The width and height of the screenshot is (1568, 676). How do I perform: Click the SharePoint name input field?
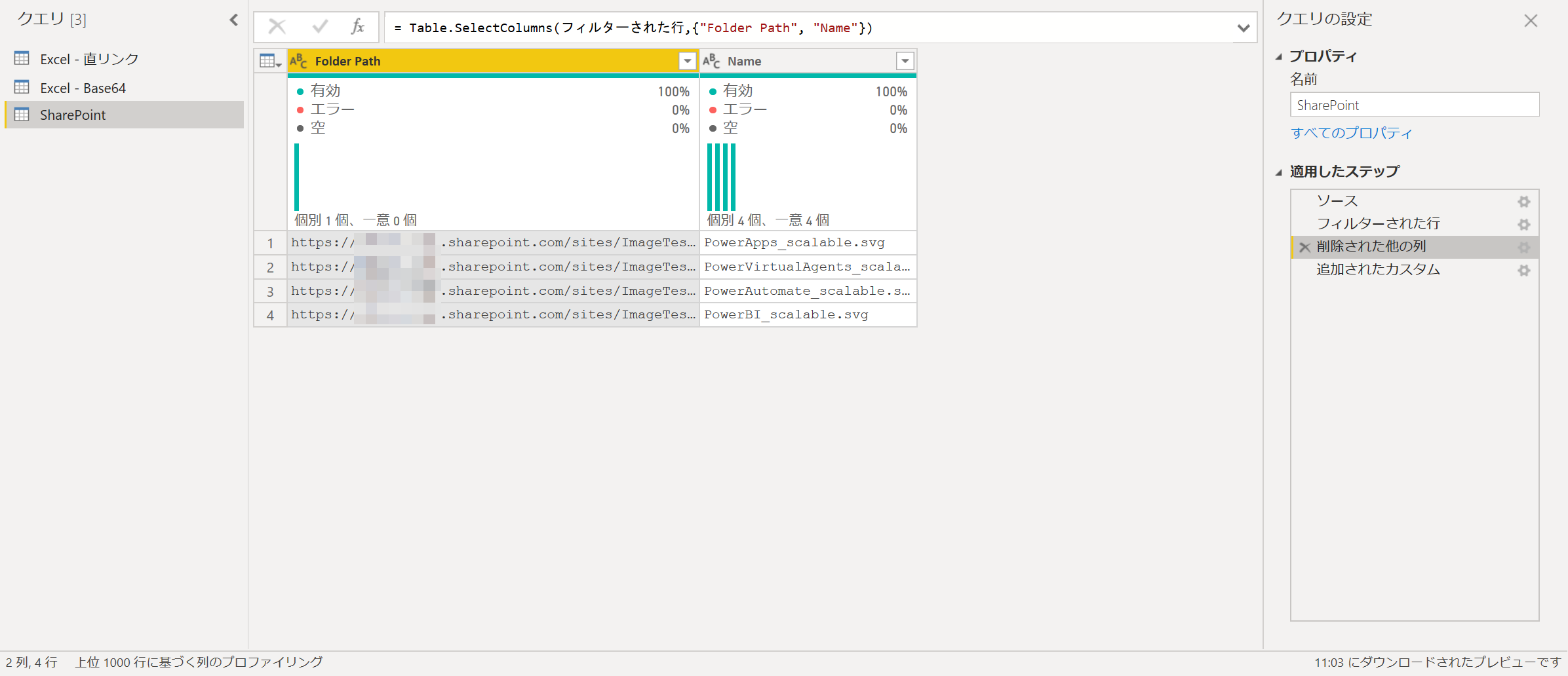click(x=1415, y=105)
